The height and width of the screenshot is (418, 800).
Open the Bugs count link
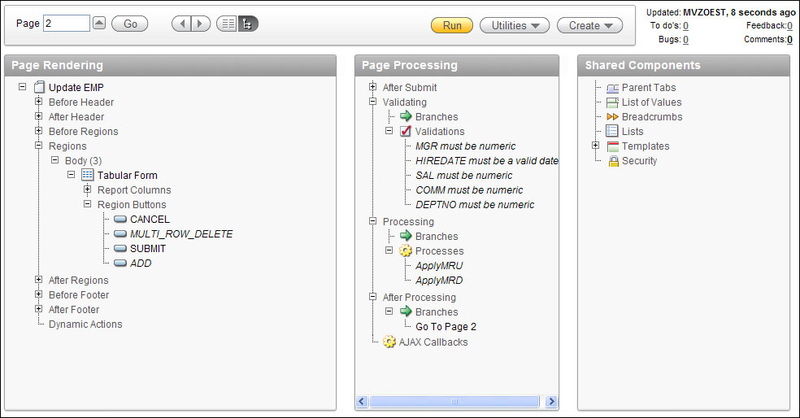tap(686, 40)
